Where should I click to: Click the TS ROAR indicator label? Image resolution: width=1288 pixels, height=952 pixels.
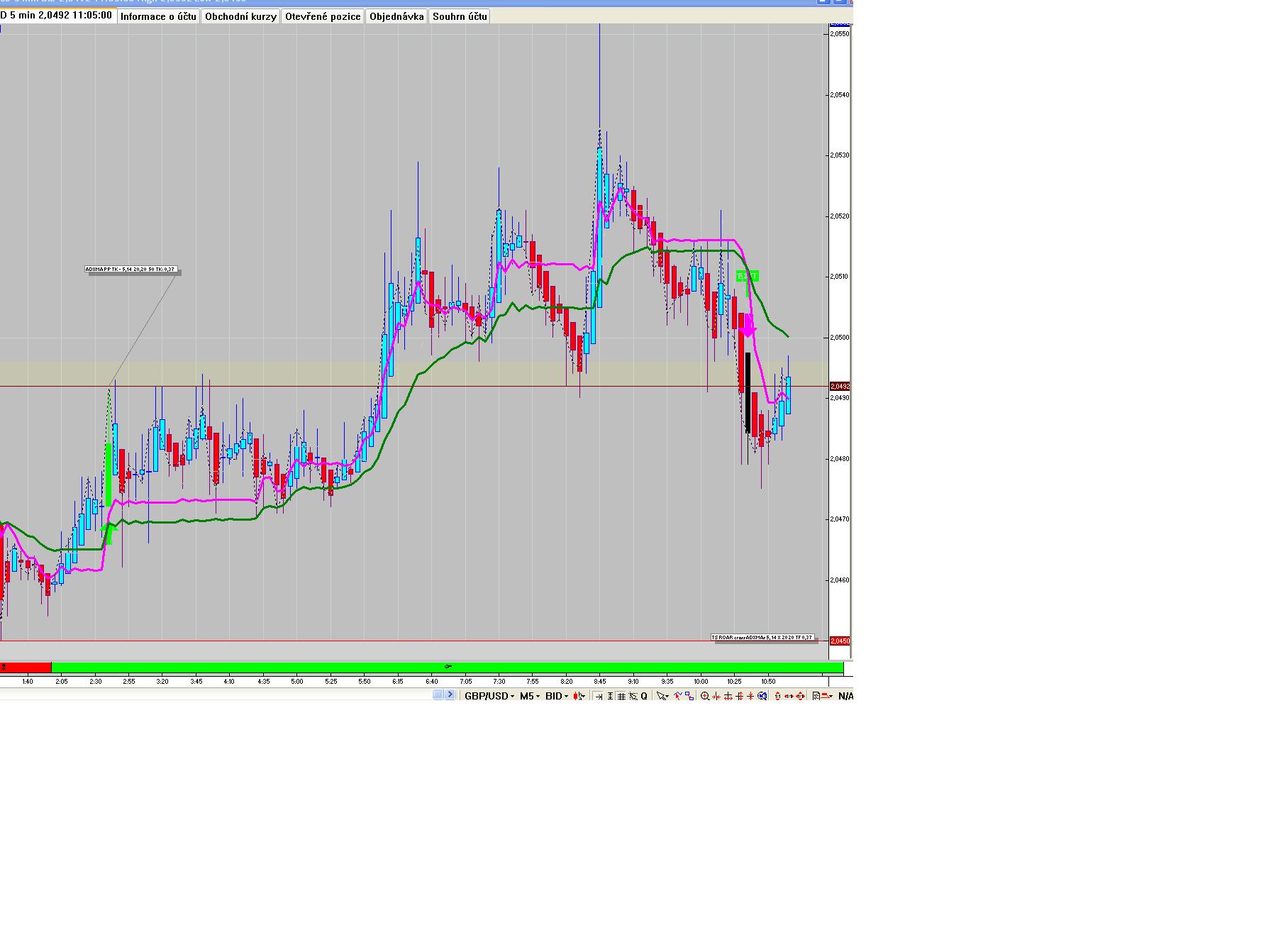pos(762,637)
